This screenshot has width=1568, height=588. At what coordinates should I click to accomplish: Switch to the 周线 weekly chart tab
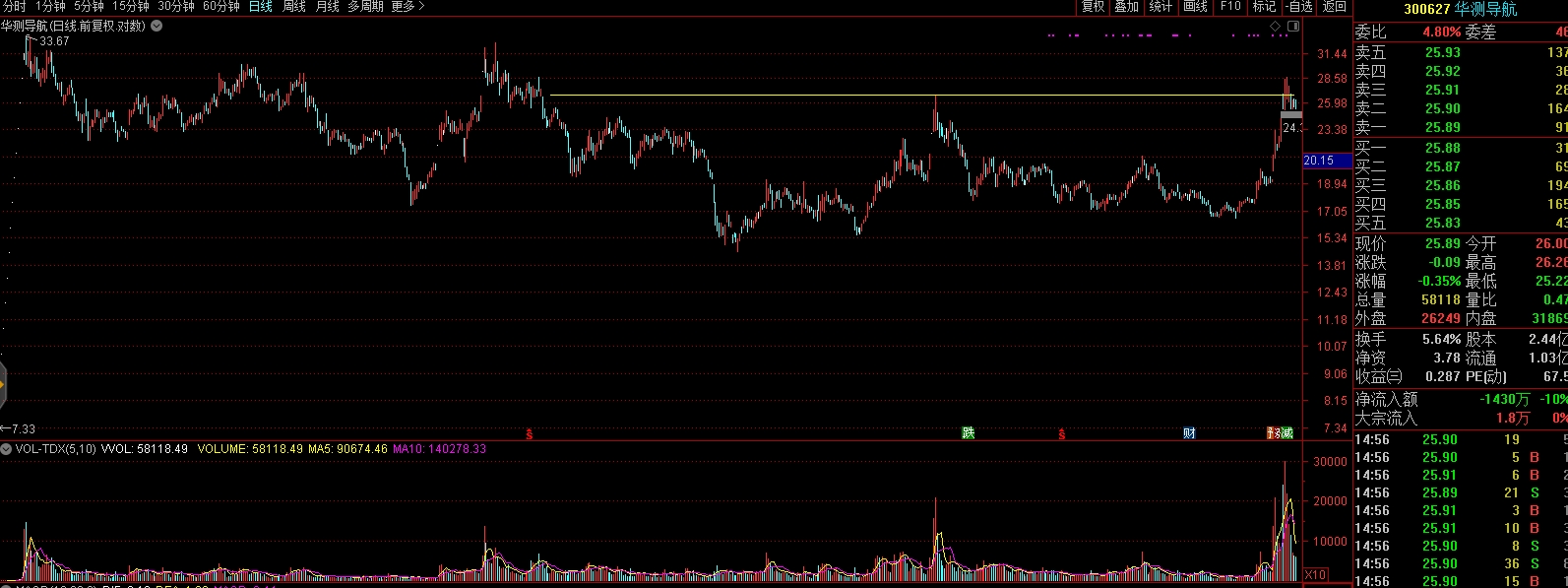294,7
